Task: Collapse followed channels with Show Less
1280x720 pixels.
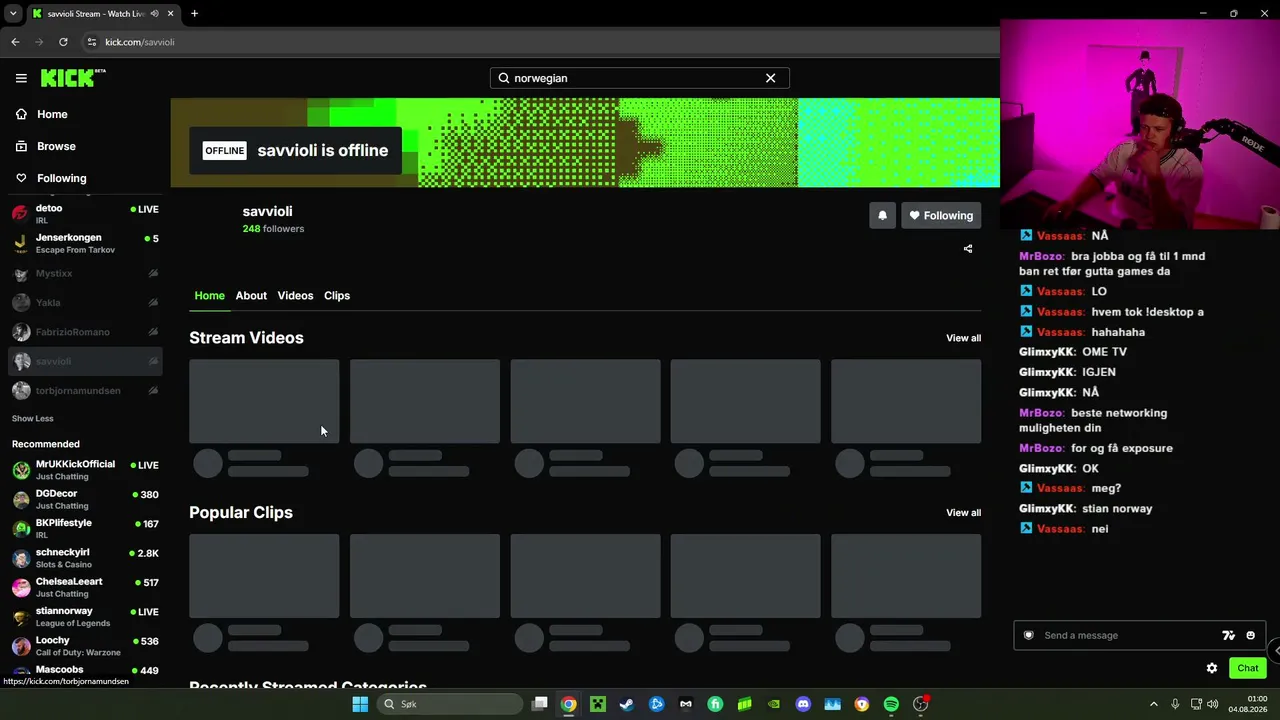Action: tap(33, 418)
